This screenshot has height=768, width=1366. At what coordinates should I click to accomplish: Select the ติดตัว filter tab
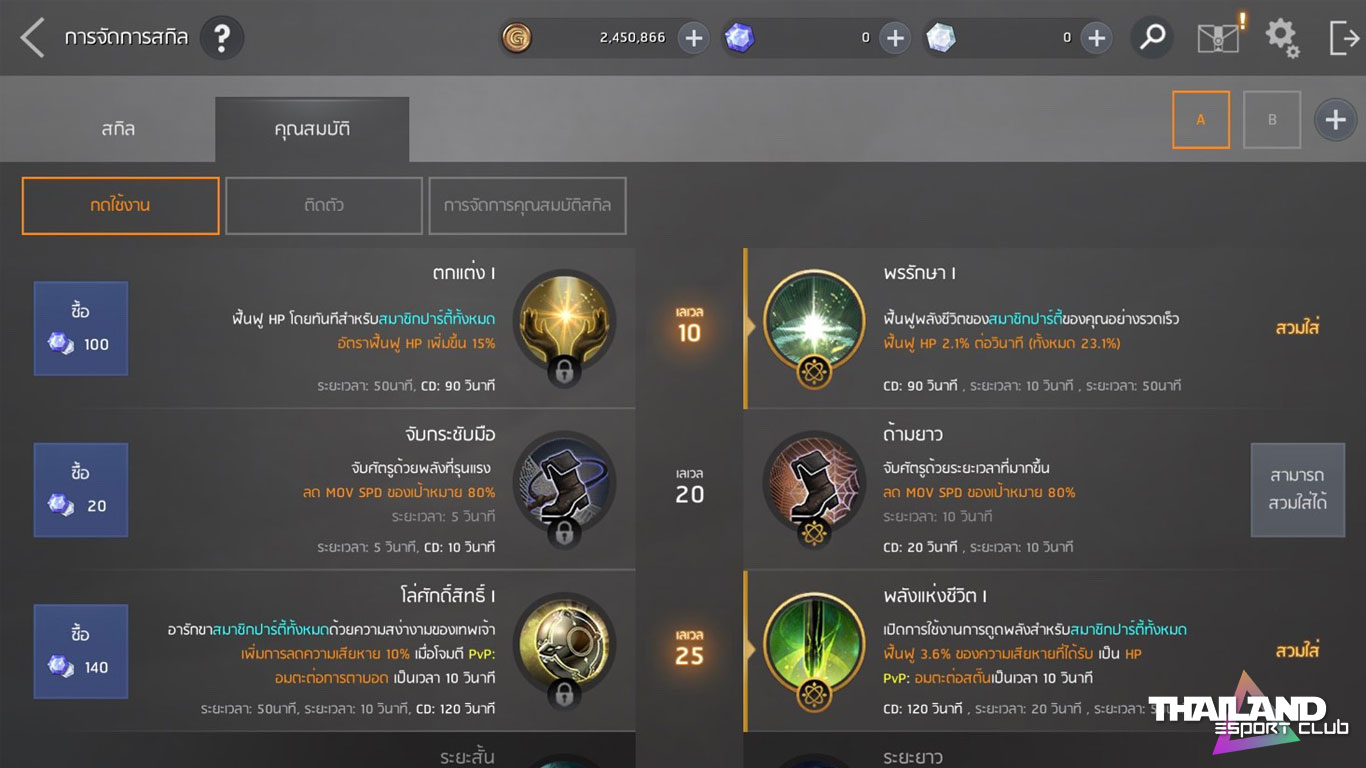[x=324, y=206]
